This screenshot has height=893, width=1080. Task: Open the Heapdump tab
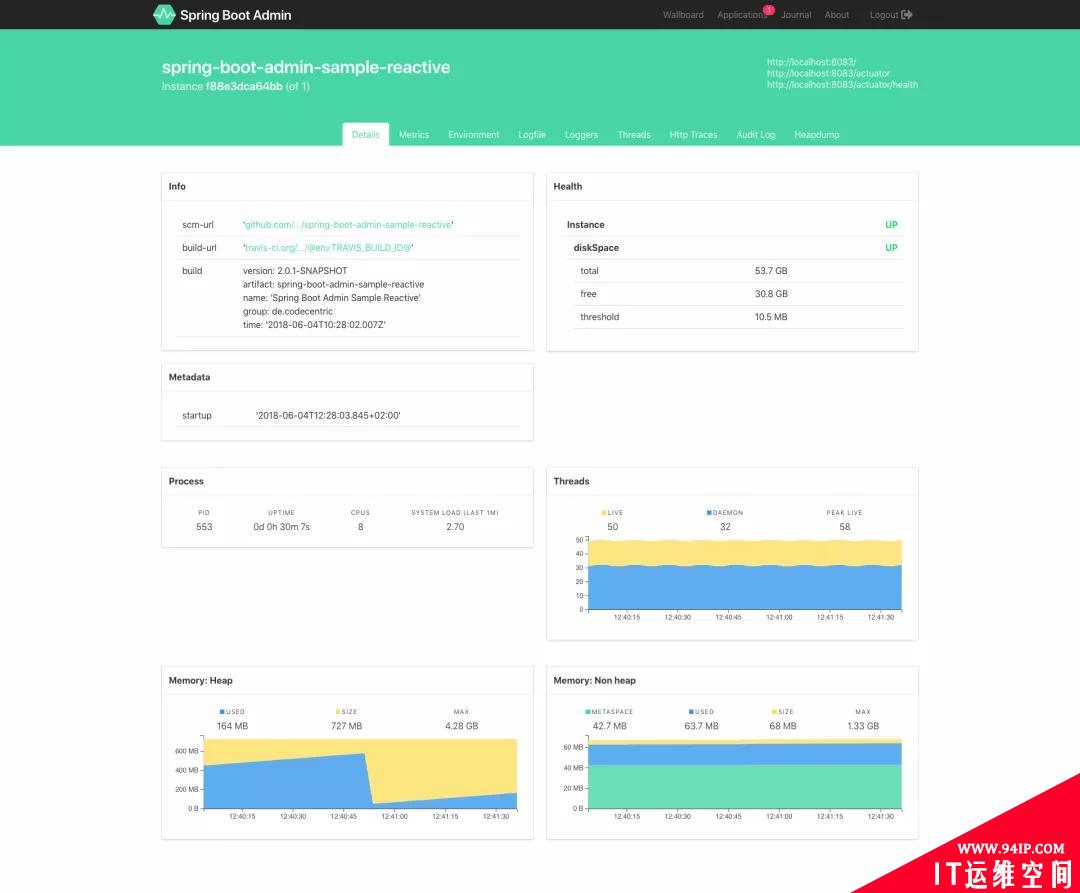tap(817, 134)
